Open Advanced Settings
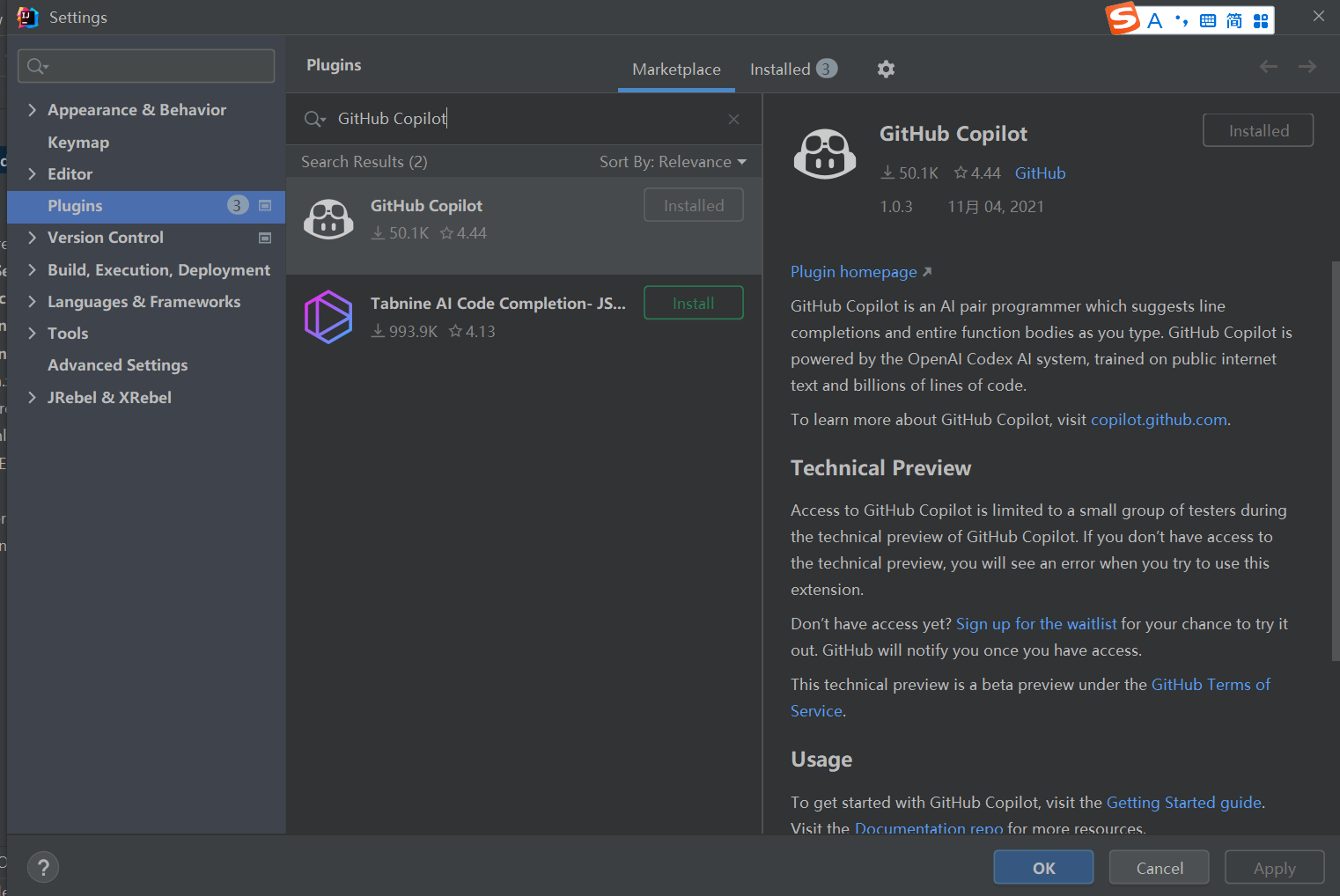 click(x=118, y=365)
